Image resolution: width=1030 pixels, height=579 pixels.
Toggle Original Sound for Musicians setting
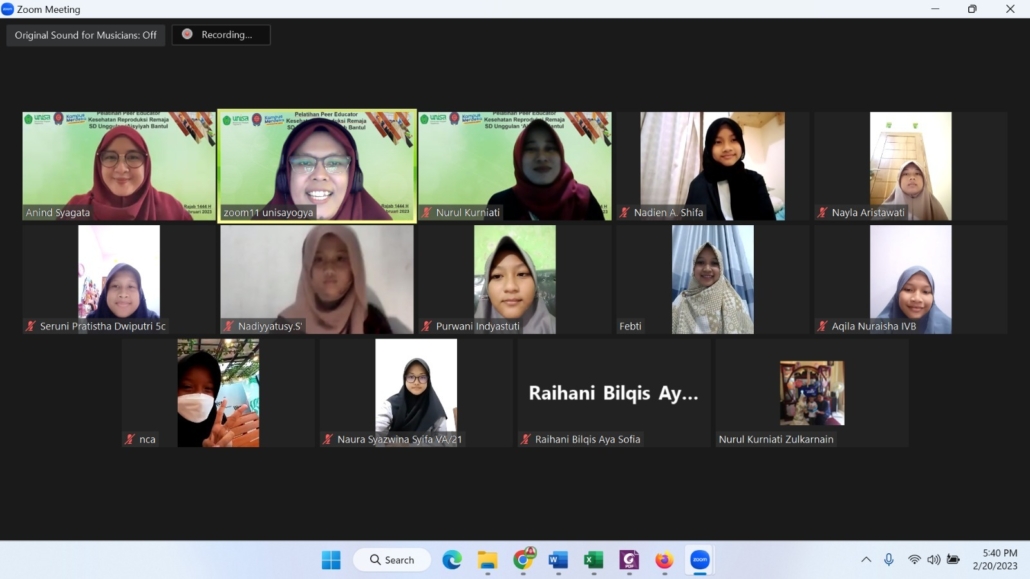(x=86, y=35)
